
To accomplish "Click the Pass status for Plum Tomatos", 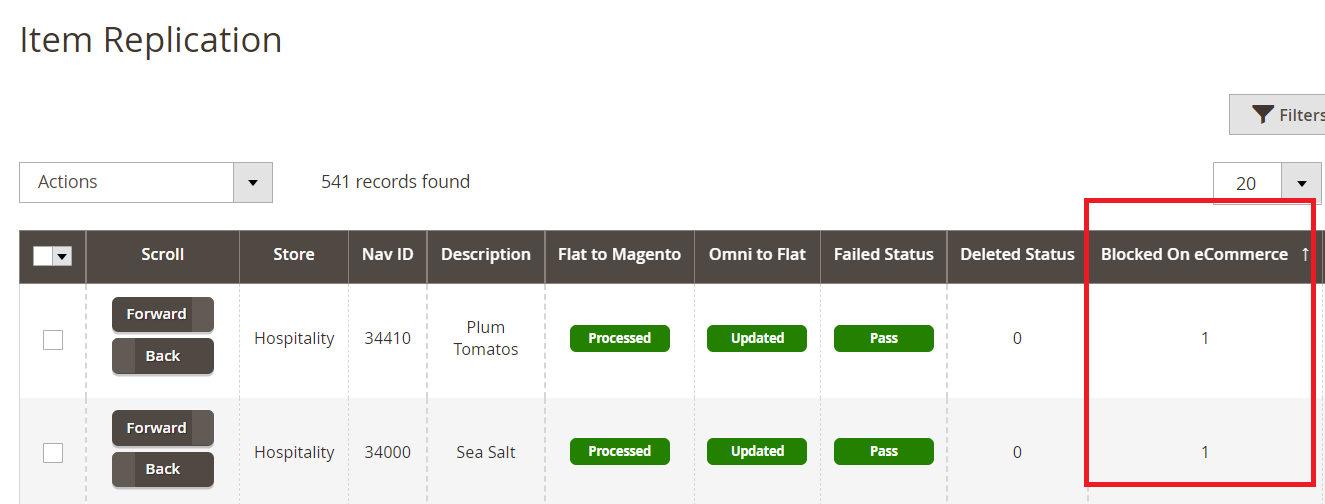I will click(883, 338).
